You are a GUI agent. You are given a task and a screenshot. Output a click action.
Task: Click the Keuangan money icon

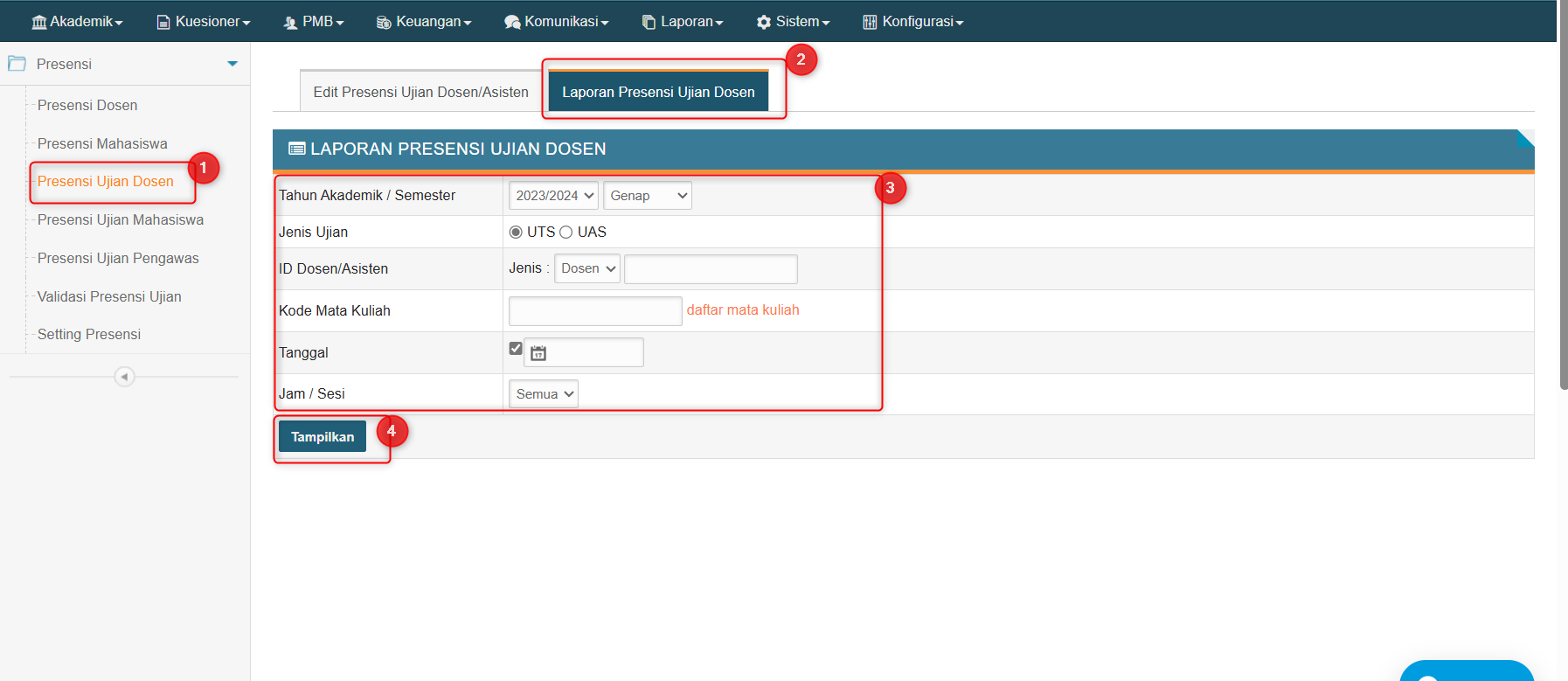click(x=384, y=22)
